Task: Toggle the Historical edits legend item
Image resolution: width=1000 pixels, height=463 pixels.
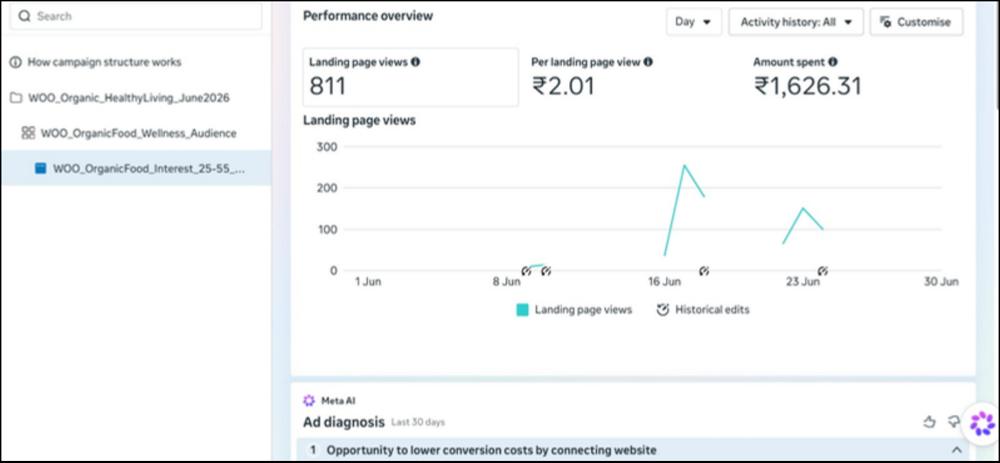Action: 703,310
